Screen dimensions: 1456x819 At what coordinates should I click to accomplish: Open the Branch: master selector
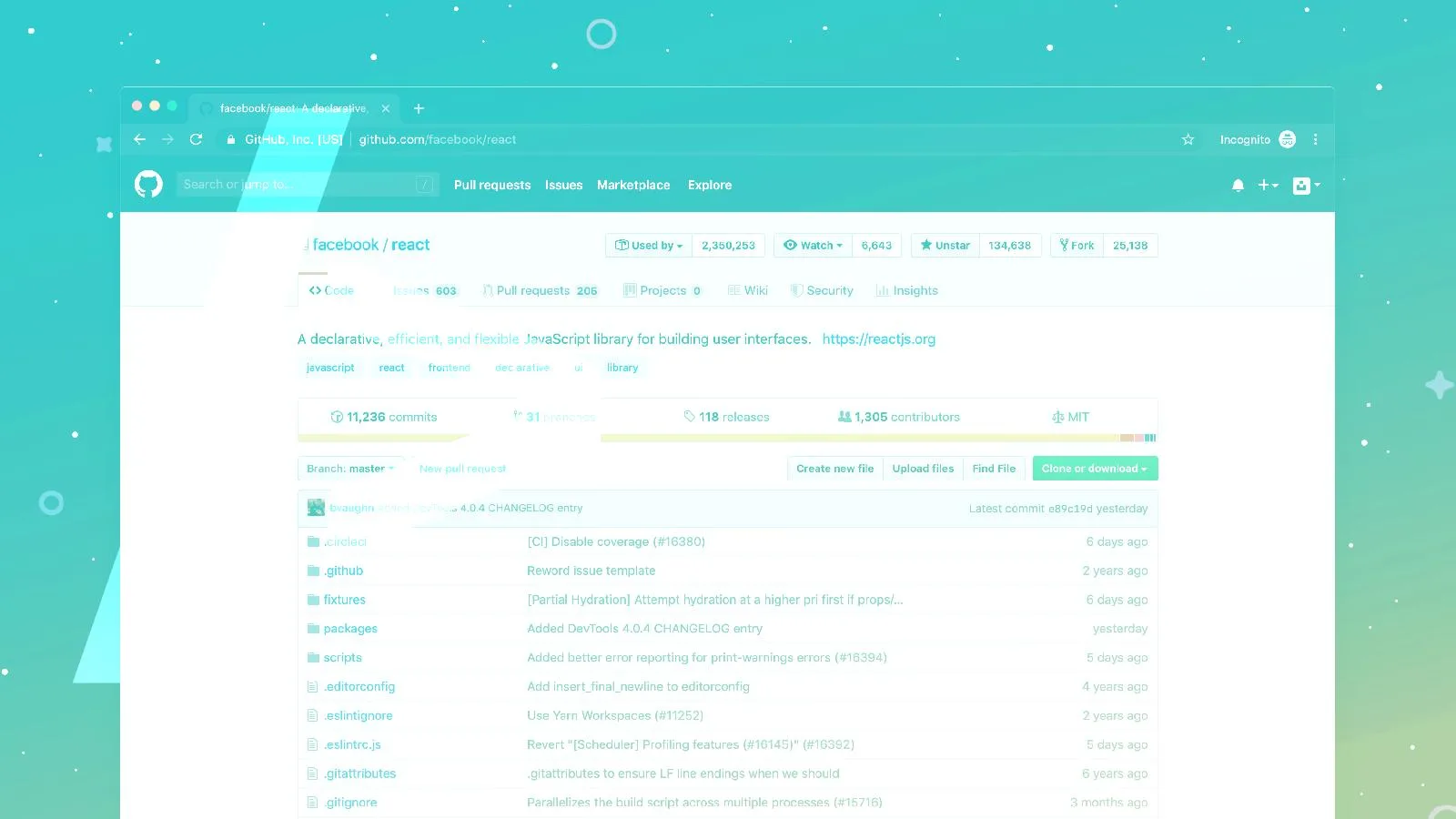[350, 469]
